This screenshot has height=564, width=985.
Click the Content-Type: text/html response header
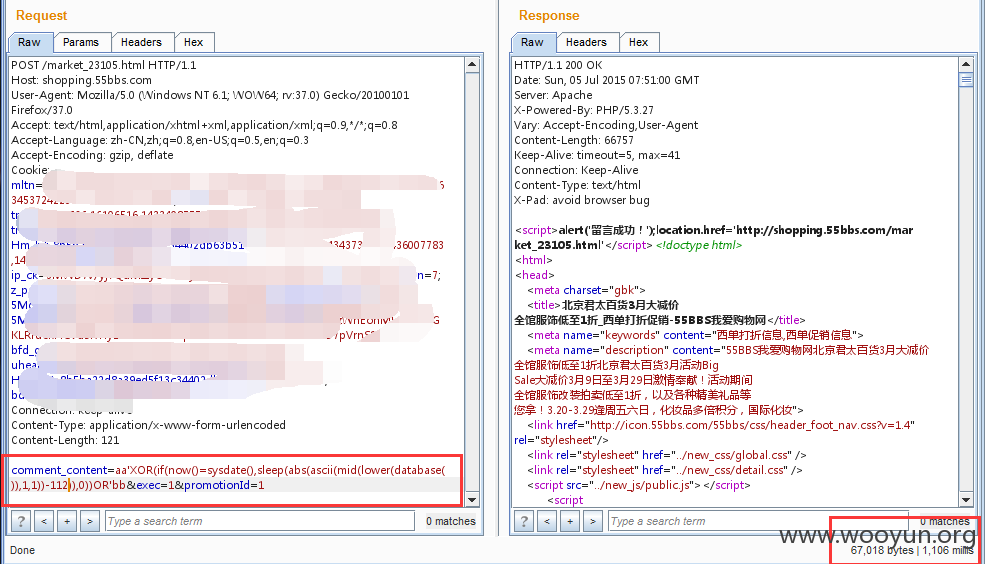(x=577, y=185)
